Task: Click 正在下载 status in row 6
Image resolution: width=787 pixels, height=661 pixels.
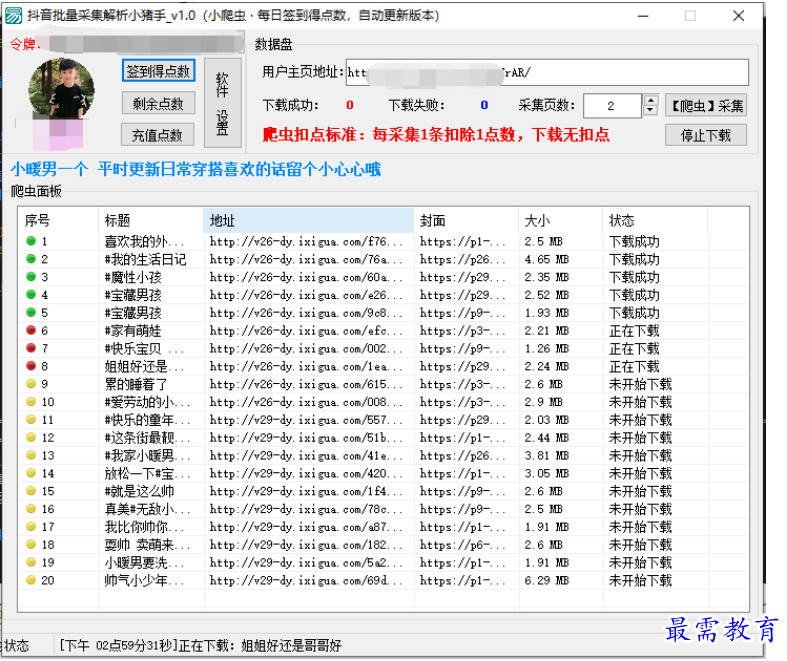Action: click(634, 331)
